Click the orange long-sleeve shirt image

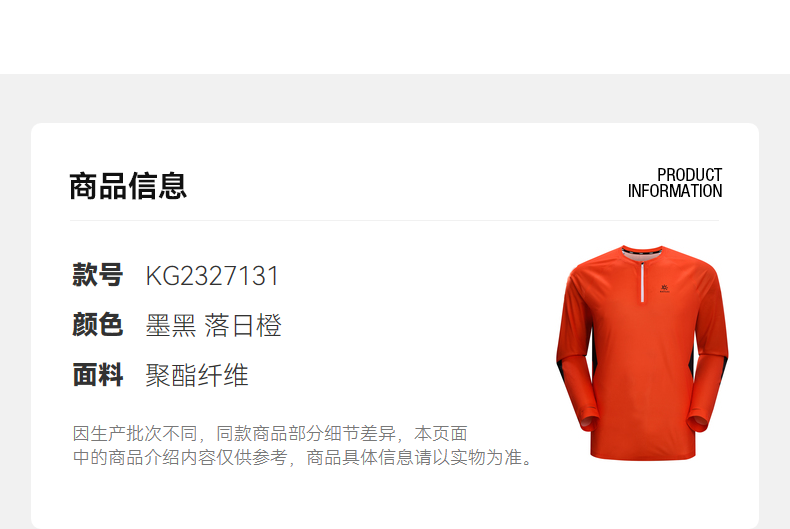(642, 353)
